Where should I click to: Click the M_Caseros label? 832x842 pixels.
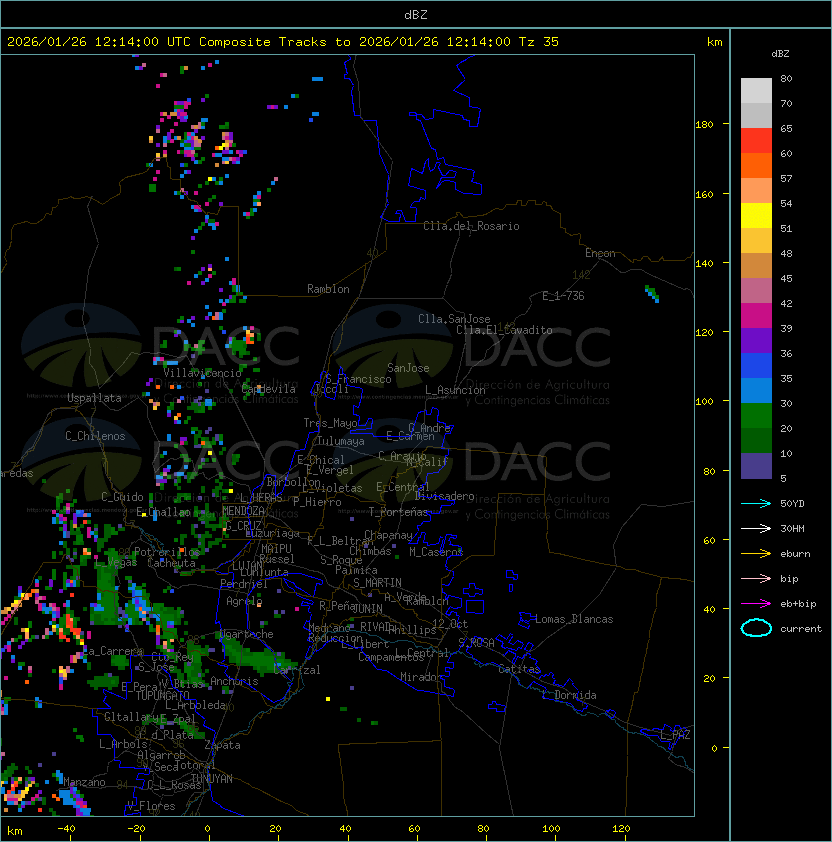(436, 551)
